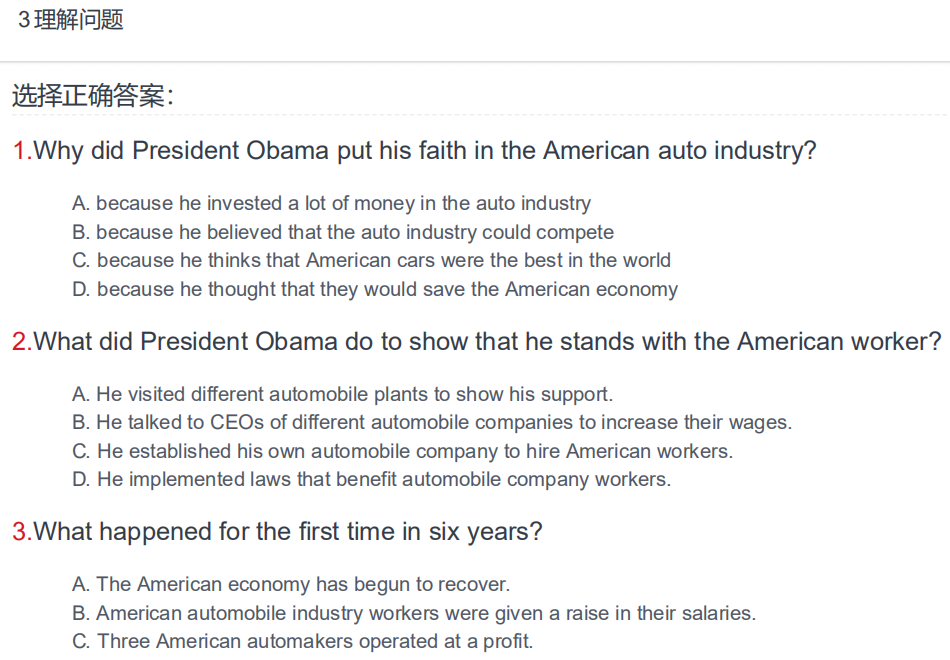The image size is (950, 660).
Task: Pick C established his own automobile company
Action: coord(402,452)
